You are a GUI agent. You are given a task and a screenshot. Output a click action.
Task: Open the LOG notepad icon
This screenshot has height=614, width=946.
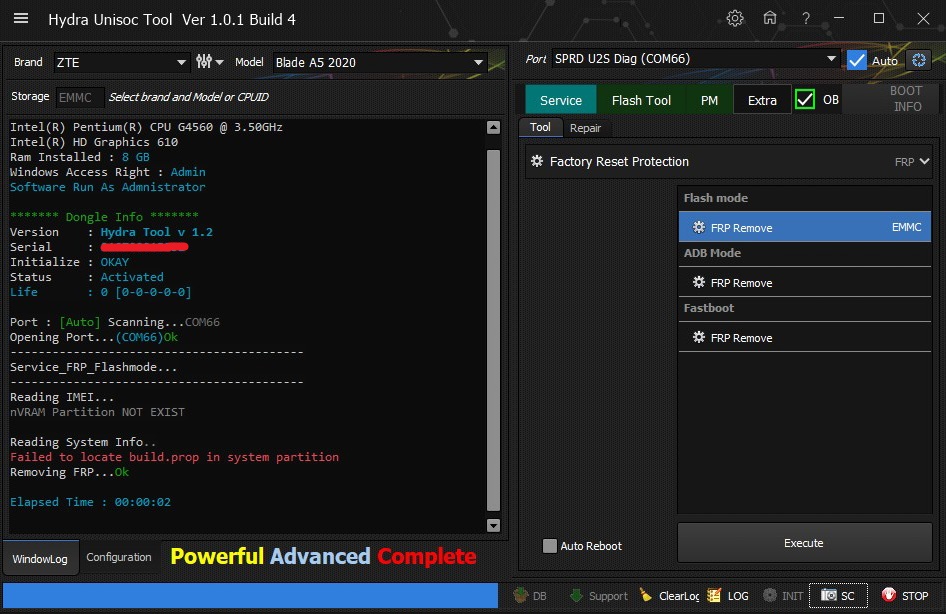[714, 596]
